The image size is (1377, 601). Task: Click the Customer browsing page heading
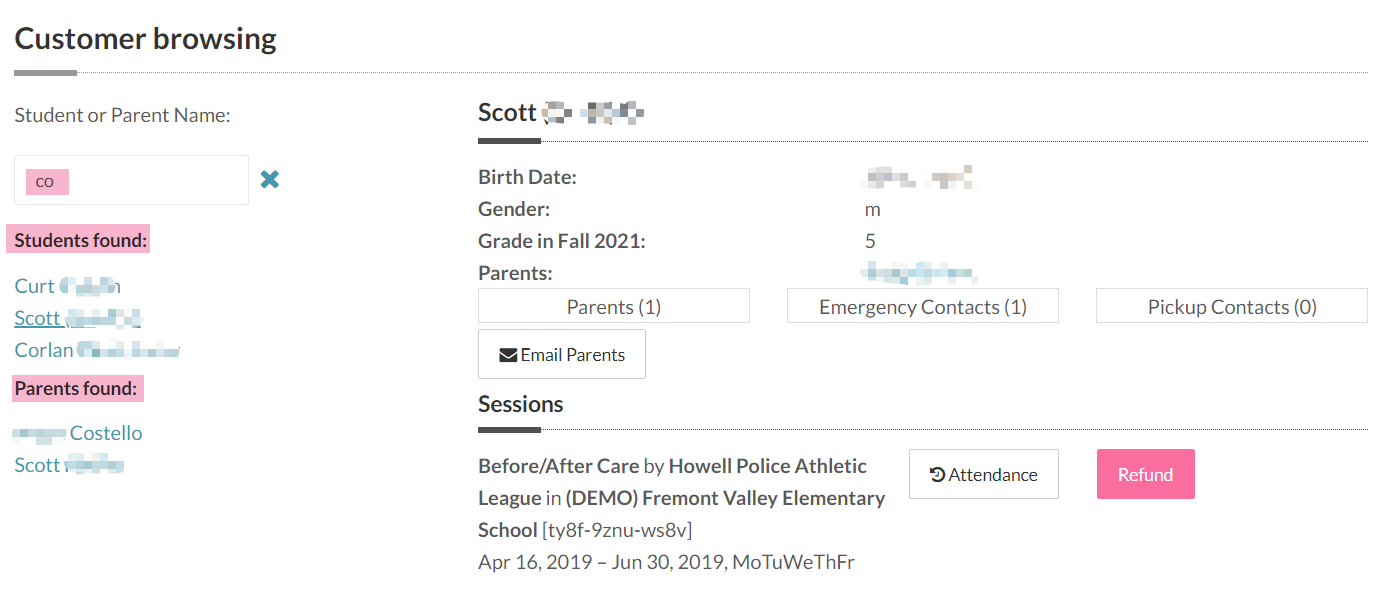click(145, 39)
